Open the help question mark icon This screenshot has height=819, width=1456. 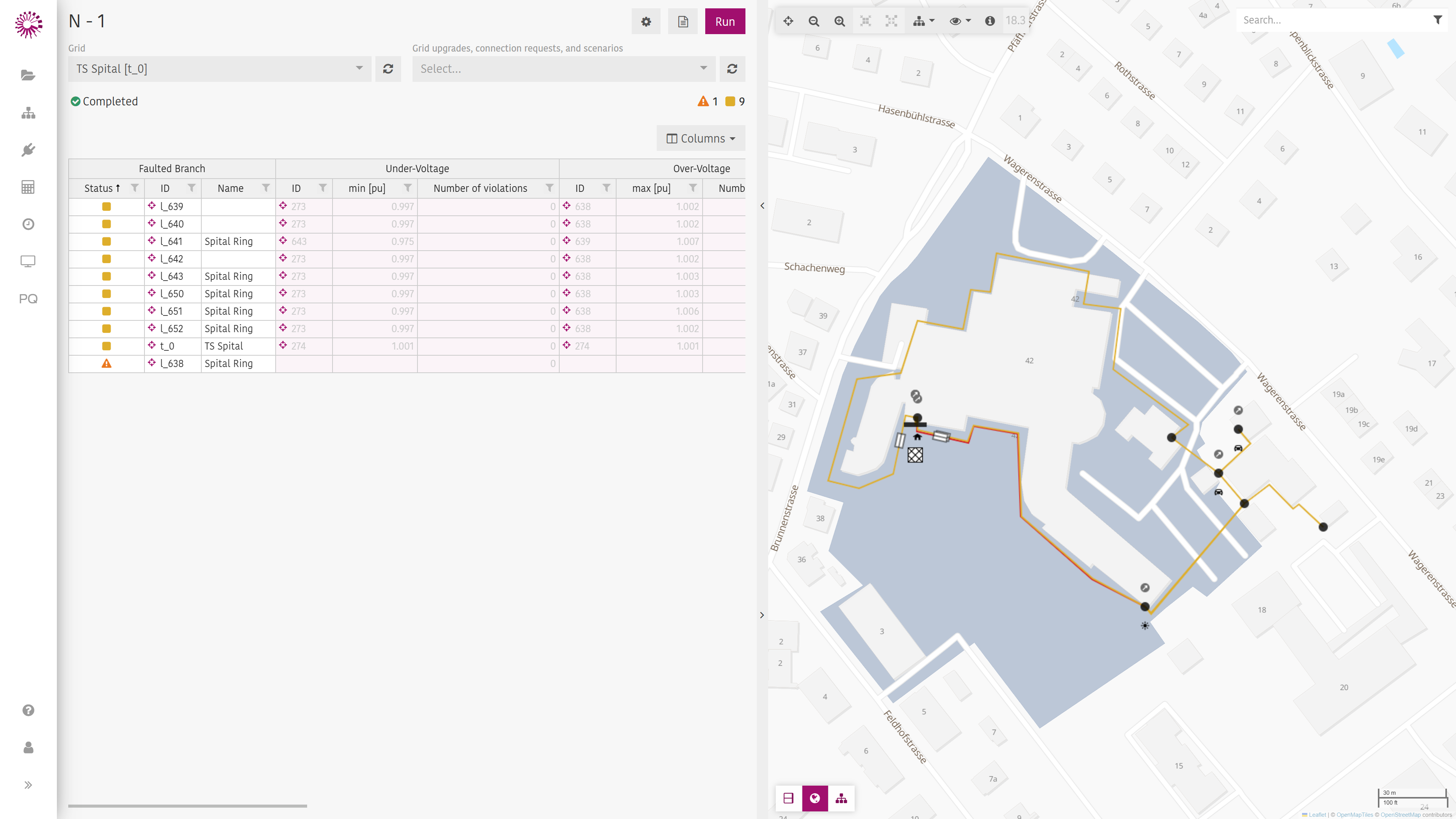[x=28, y=711]
